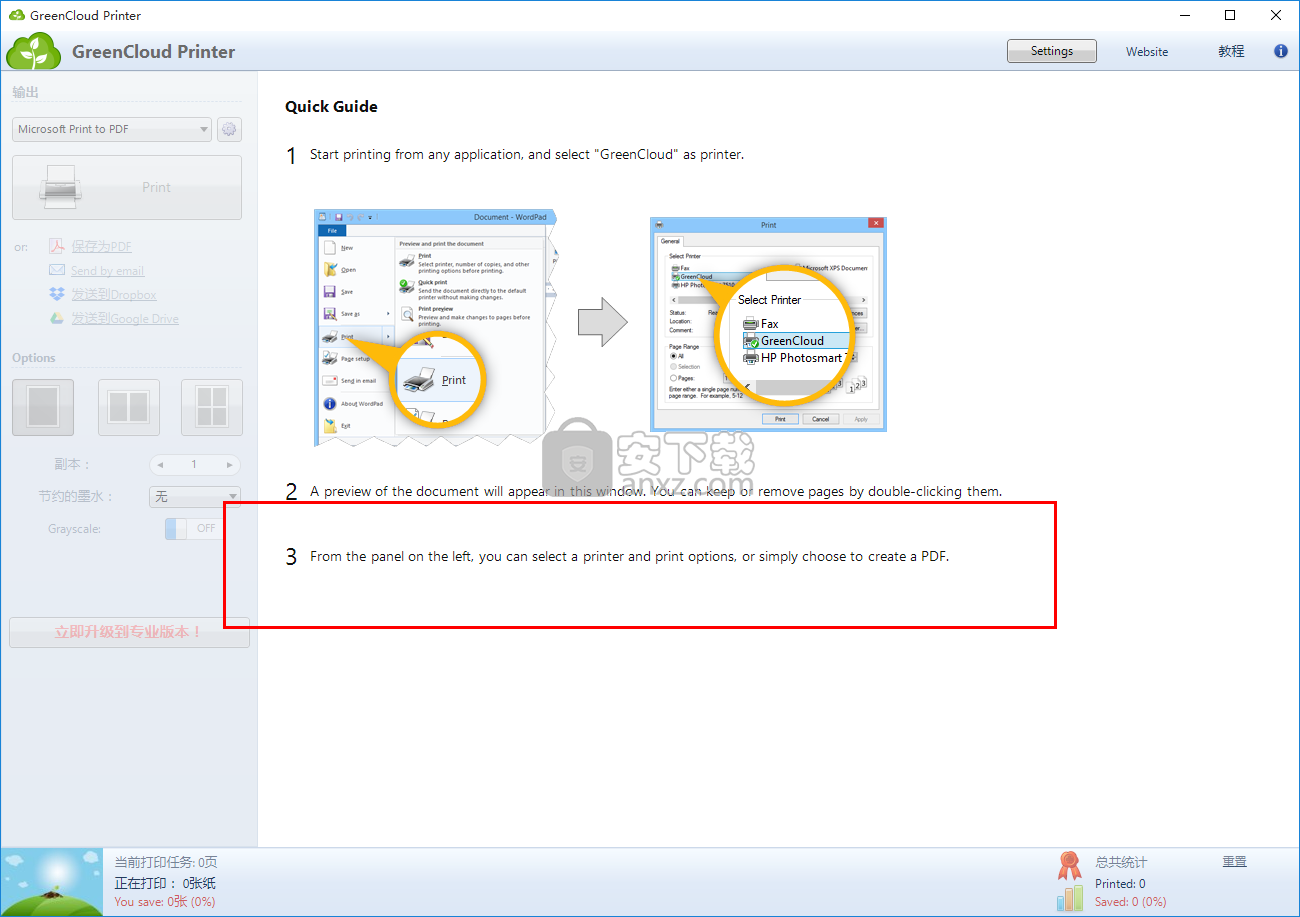The width and height of the screenshot is (1300, 917).
Task: Click the 保存为PDF link
Action: (x=101, y=246)
